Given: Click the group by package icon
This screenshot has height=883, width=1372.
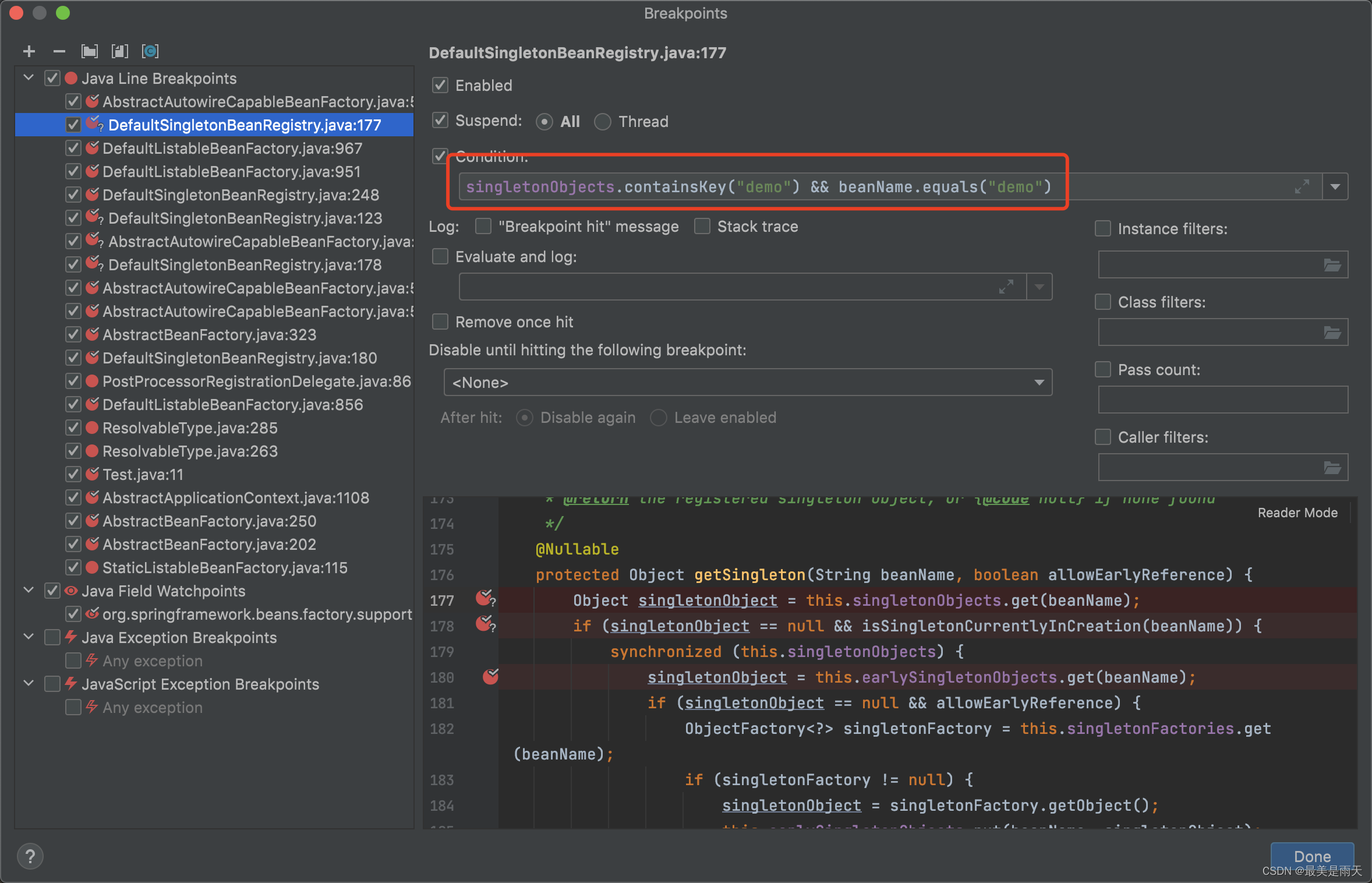Looking at the screenshot, I should 90,51.
